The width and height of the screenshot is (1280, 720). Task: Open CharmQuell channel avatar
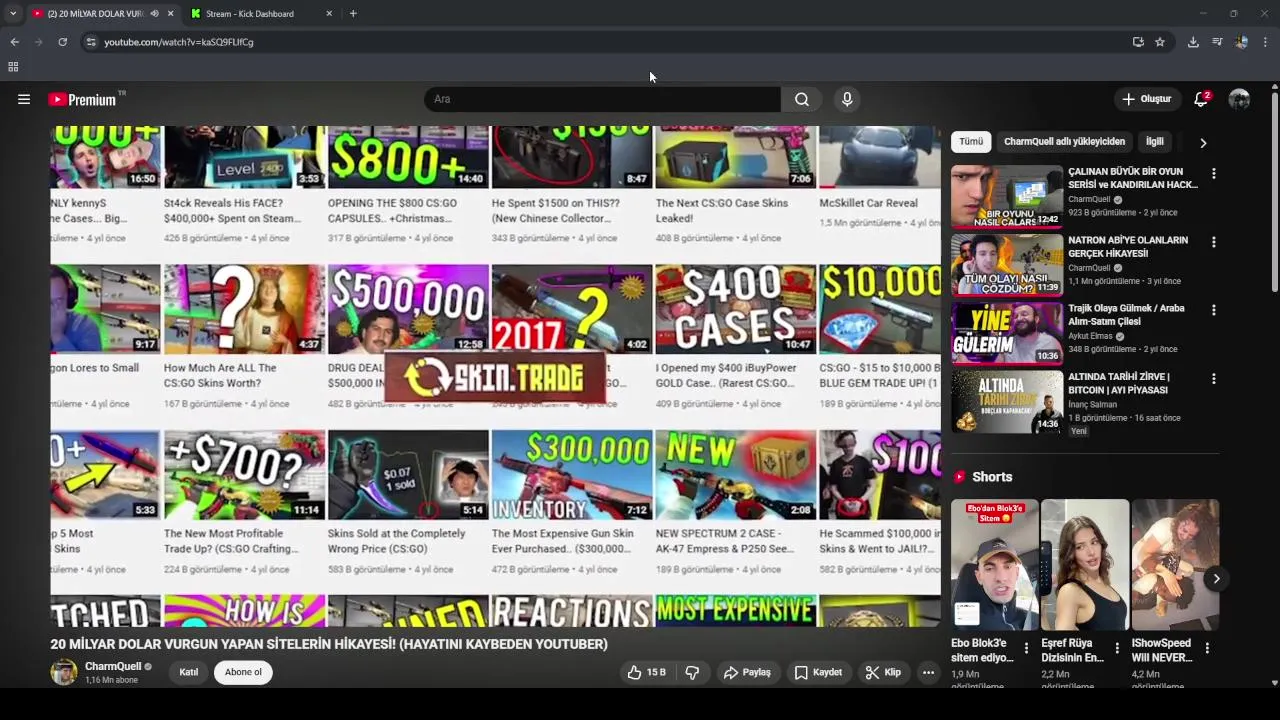pyautogui.click(x=64, y=672)
